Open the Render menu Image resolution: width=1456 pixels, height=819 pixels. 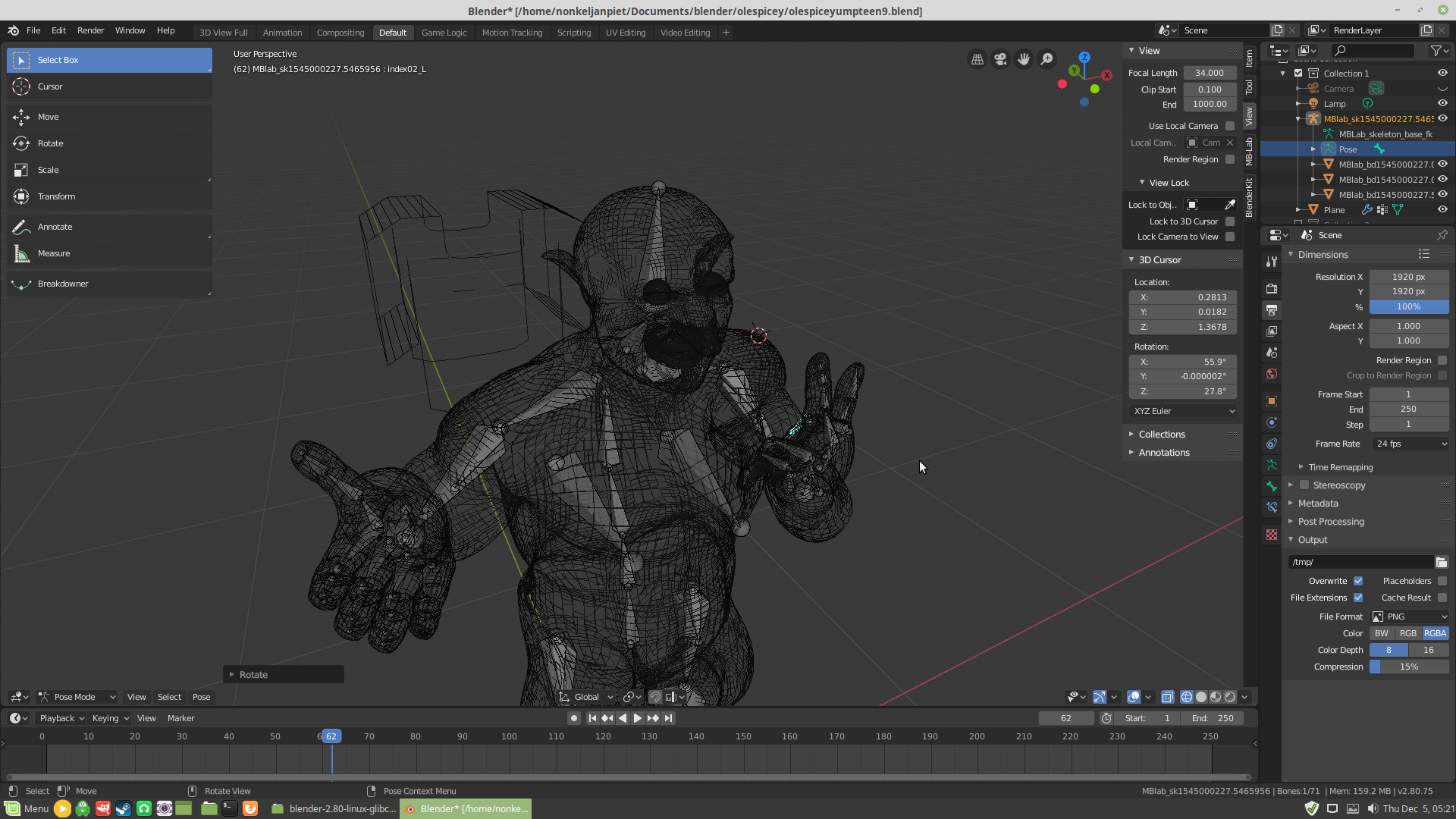click(90, 30)
